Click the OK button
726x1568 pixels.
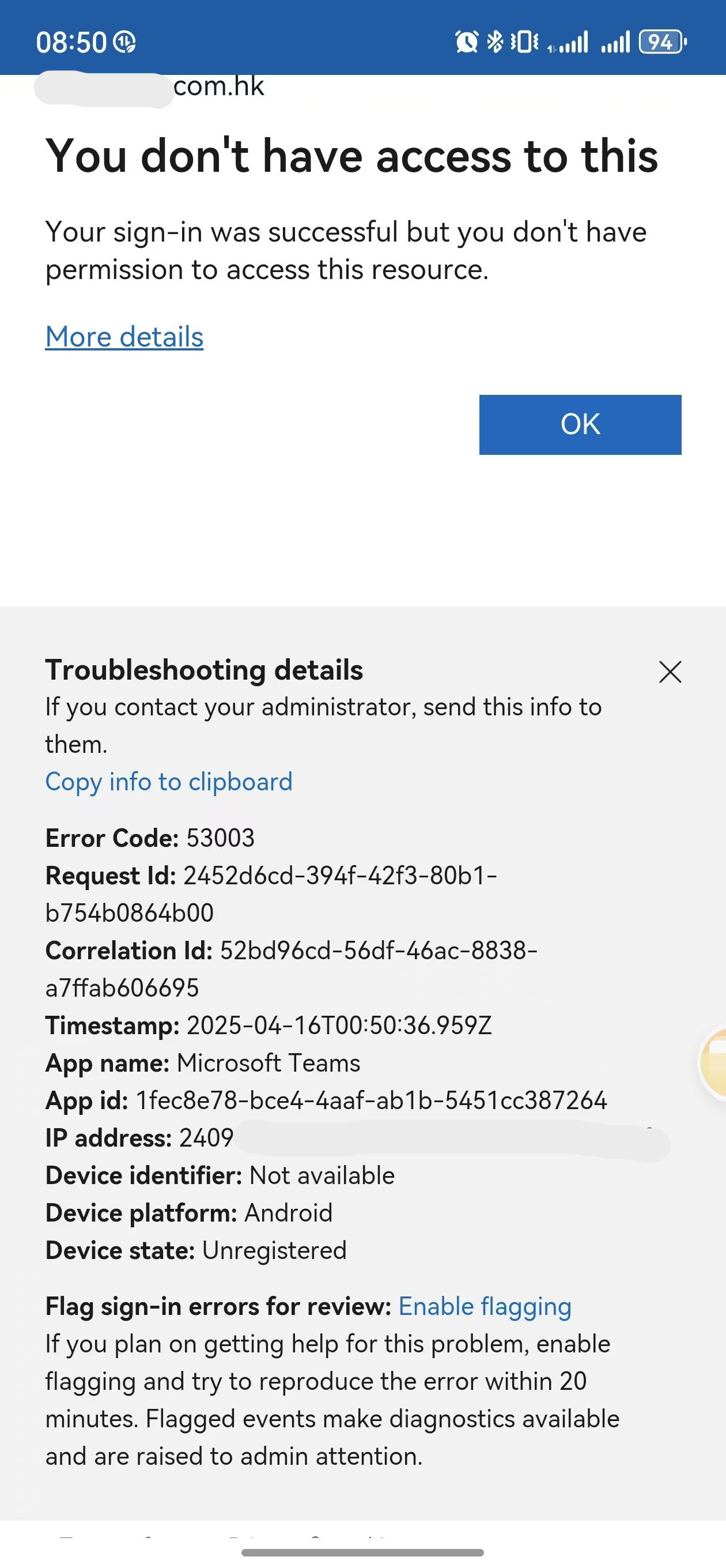[580, 424]
